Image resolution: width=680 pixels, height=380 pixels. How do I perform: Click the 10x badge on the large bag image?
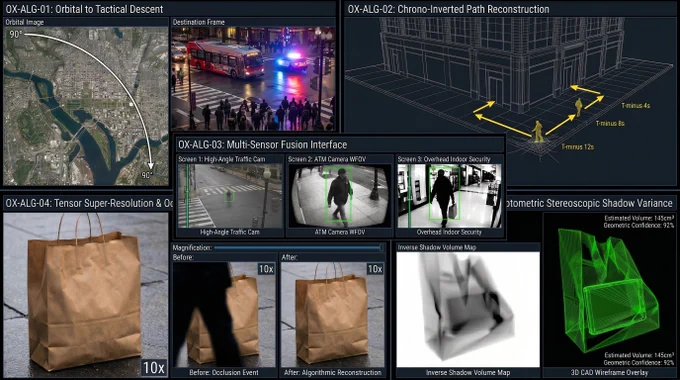pos(154,368)
